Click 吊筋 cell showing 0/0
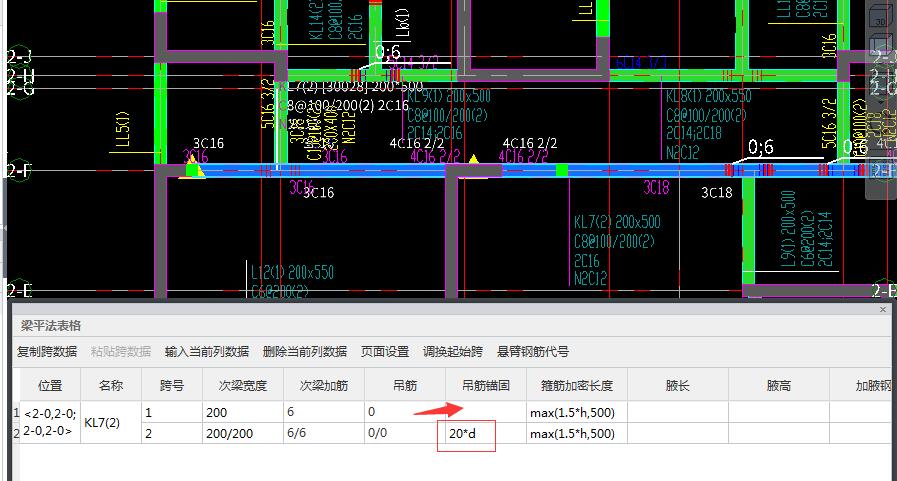Viewport: 897px width, 481px height. coord(405,433)
